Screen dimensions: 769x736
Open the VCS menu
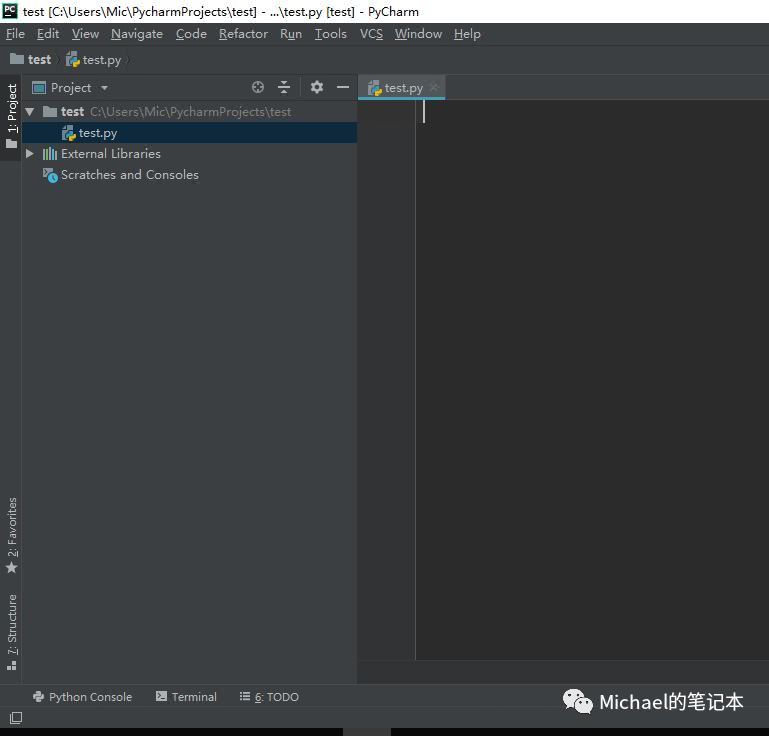371,34
